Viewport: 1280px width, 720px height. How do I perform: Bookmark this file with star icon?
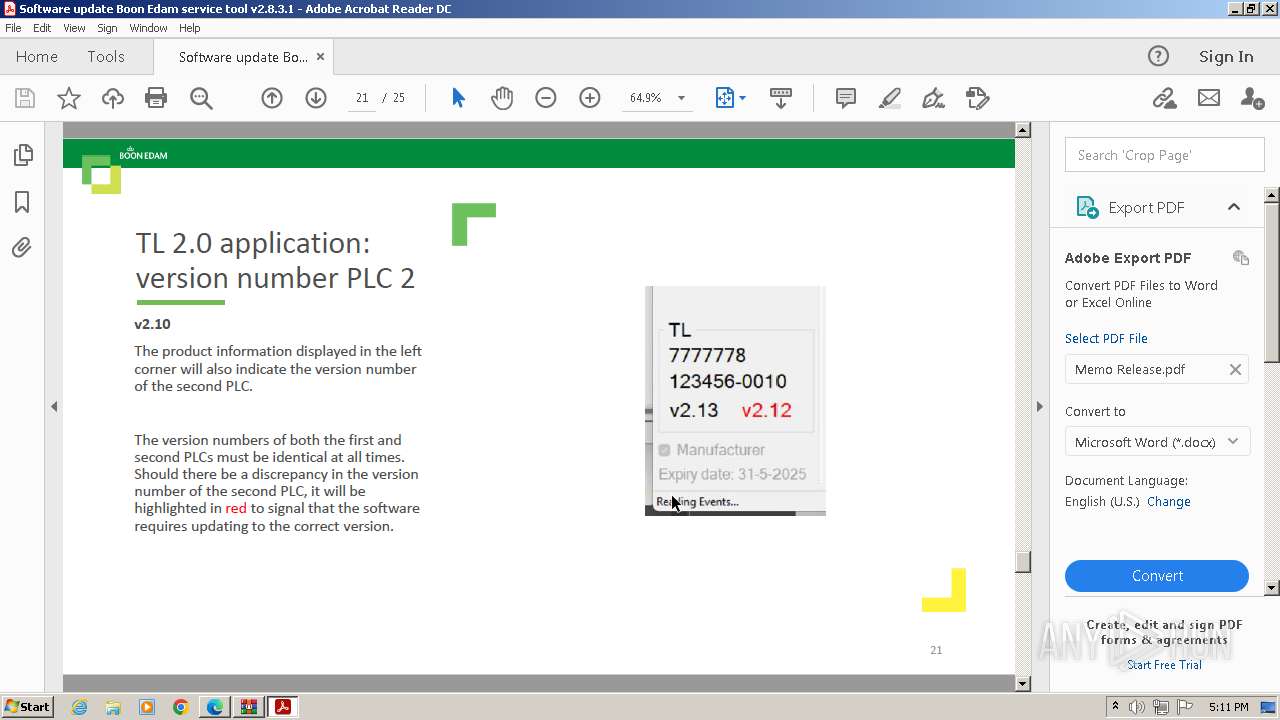click(x=69, y=98)
